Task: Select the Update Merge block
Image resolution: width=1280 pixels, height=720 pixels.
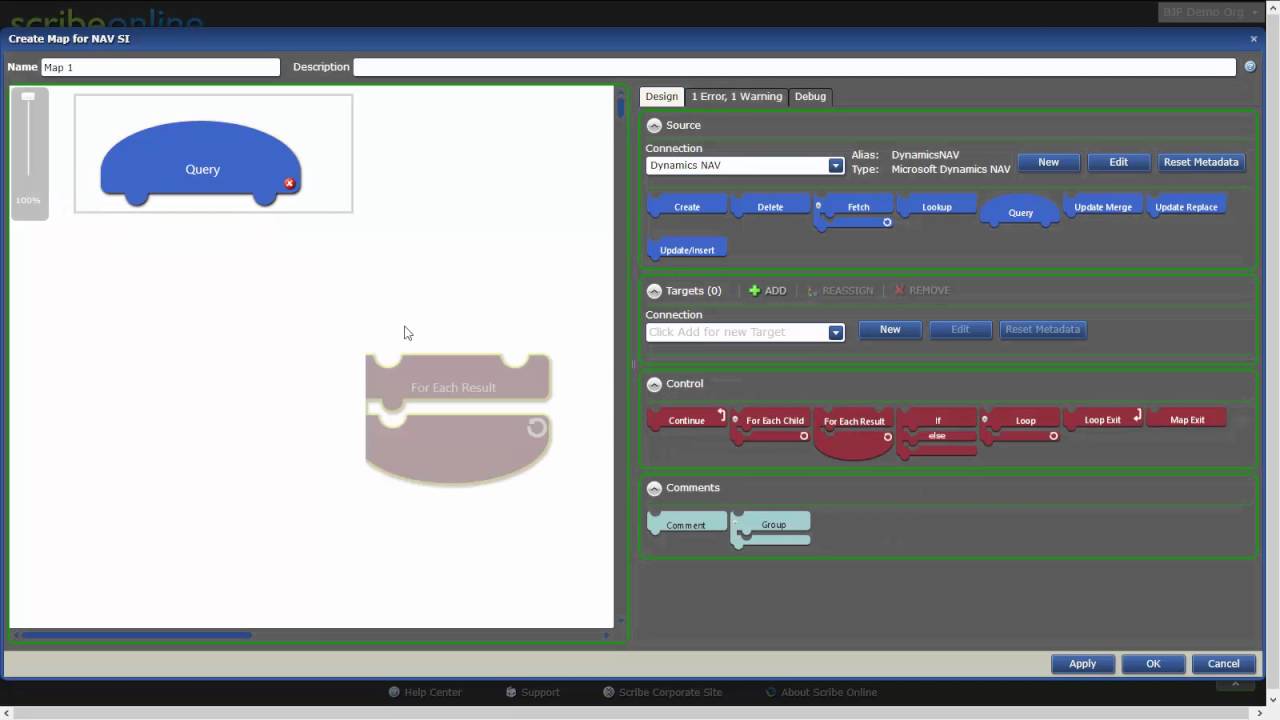Action: pos(1103,207)
